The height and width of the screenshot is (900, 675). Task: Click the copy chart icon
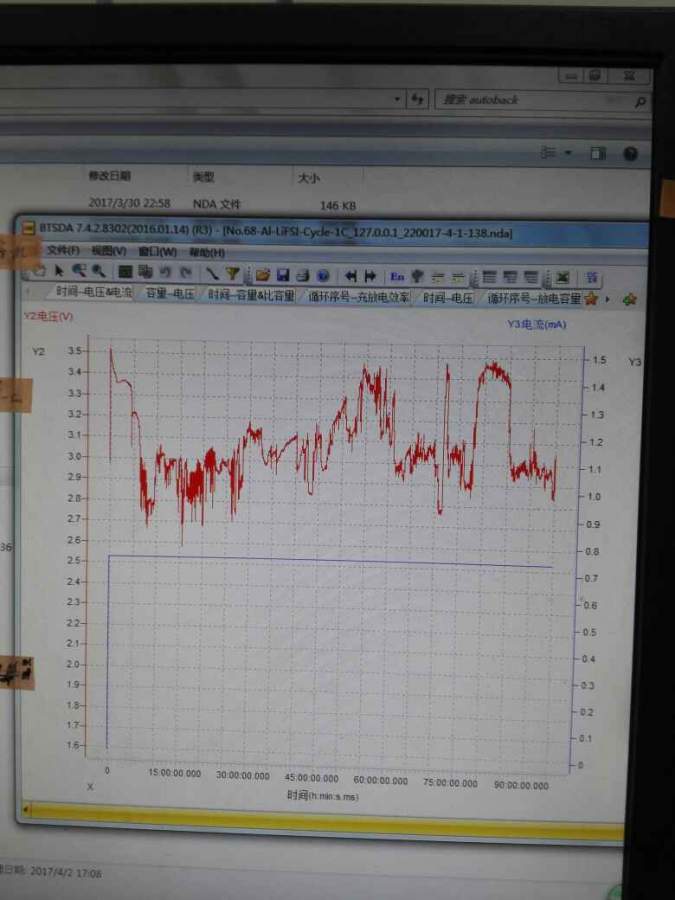click(x=145, y=271)
